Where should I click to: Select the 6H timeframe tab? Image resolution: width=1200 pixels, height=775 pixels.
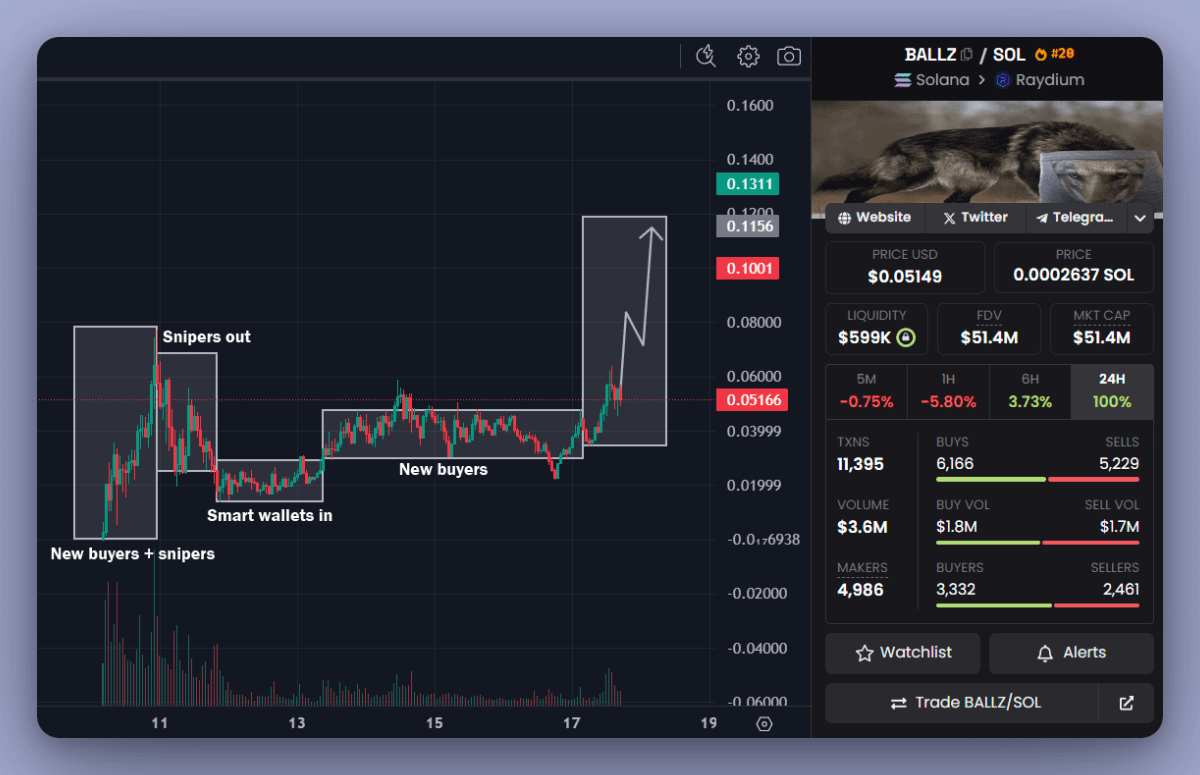[1030, 391]
